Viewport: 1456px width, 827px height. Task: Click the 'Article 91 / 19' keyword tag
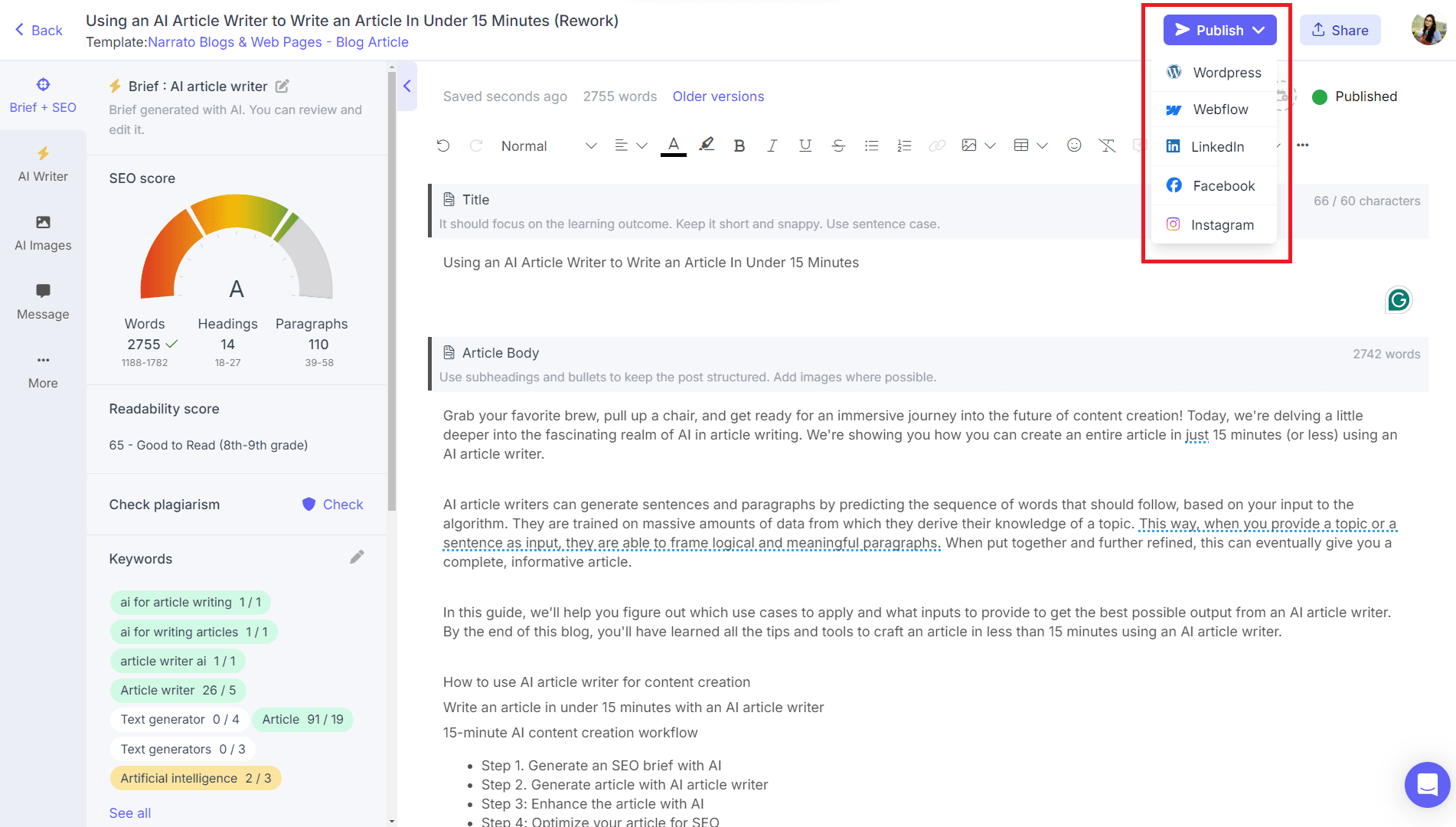[302, 719]
